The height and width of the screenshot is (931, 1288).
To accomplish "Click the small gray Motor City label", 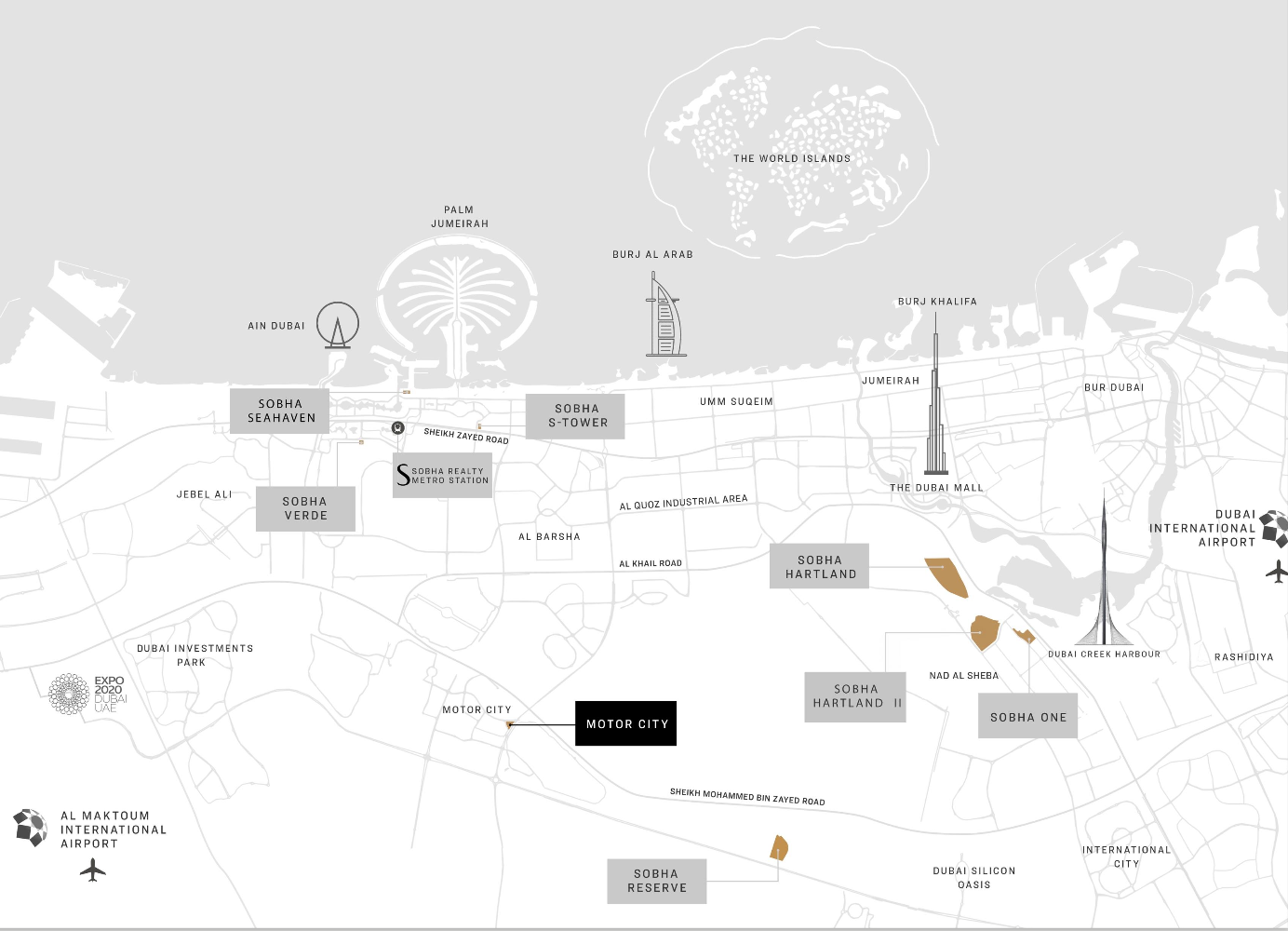I will point(476,709).
